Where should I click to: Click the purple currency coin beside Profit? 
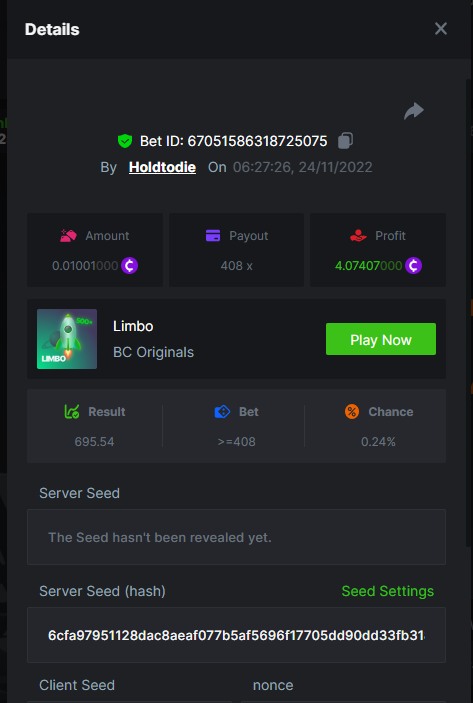(413, 265)
